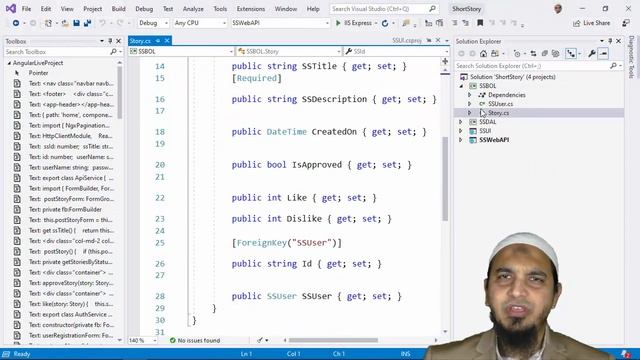640x360 pixels.
Task: Click the horizontal scrollbar thumb of the code editor
Action: (333, 340)
